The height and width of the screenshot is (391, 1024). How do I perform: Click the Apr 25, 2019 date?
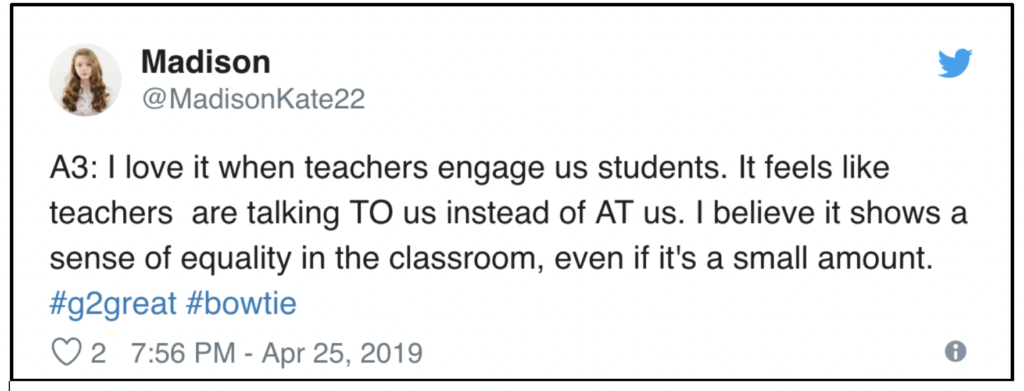(342, 353)
